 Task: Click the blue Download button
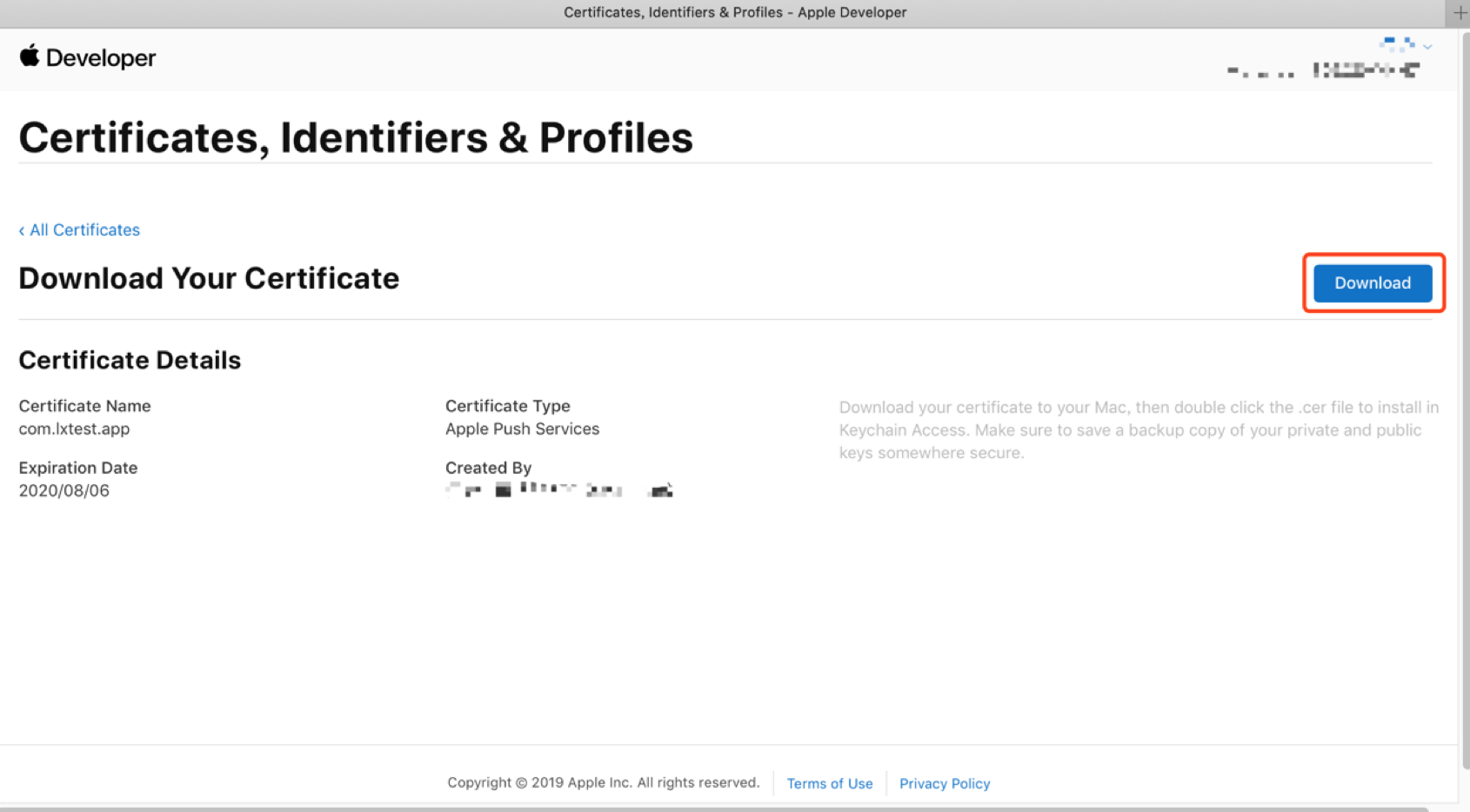click(1373, 283)
